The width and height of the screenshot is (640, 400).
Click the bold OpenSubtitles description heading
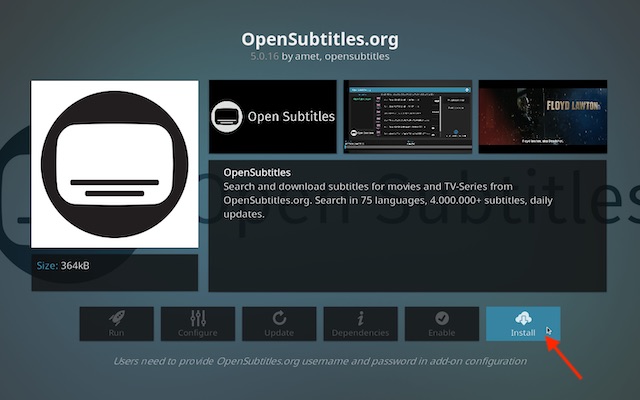[x=257, y=173]
